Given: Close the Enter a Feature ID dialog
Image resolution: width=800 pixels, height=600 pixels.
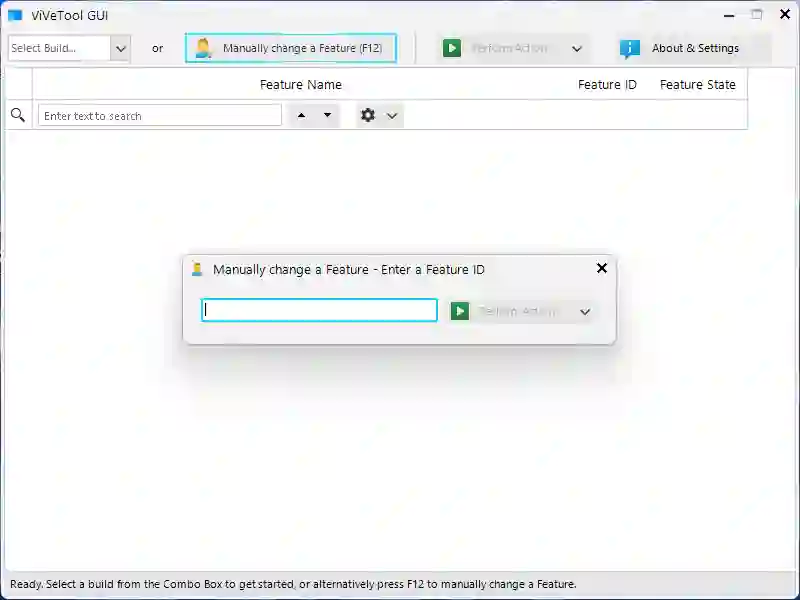Looking at the screenshot, I should click(x=602, y=268).
